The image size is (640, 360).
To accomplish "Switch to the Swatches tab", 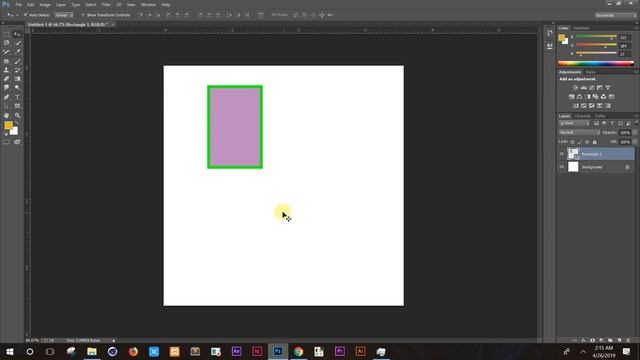I will coord(581,28).
